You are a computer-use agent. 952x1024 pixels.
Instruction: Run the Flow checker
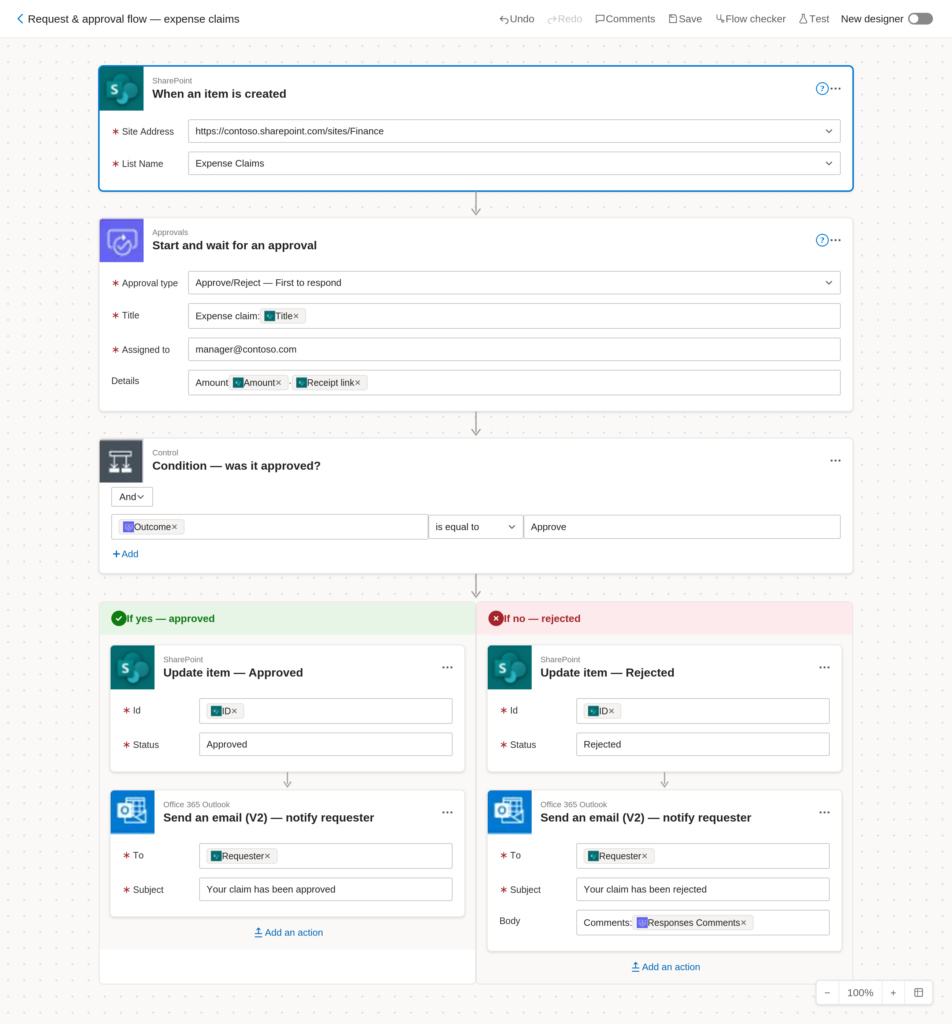[750, 19]
